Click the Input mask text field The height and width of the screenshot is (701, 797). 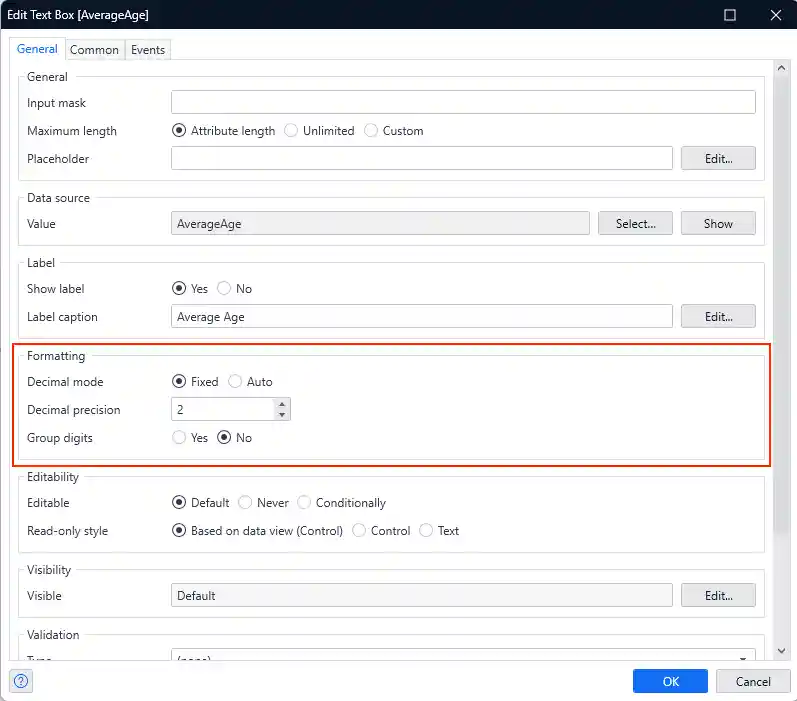(463, 102)
